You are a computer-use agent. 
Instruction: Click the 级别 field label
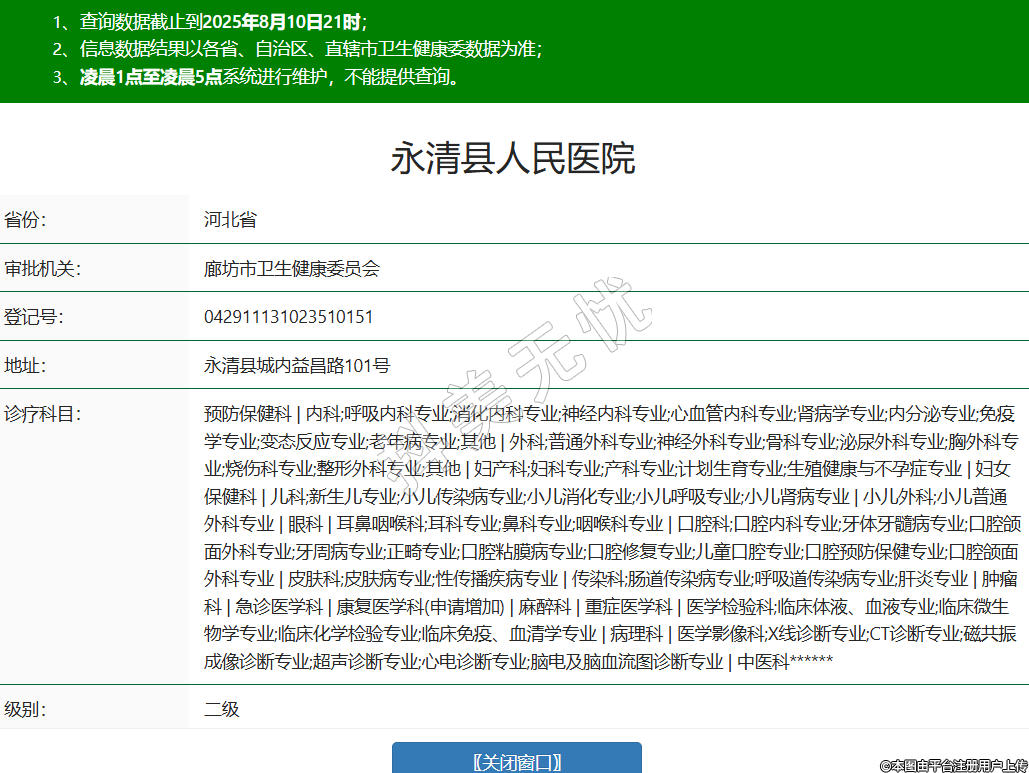pos(25,710)
